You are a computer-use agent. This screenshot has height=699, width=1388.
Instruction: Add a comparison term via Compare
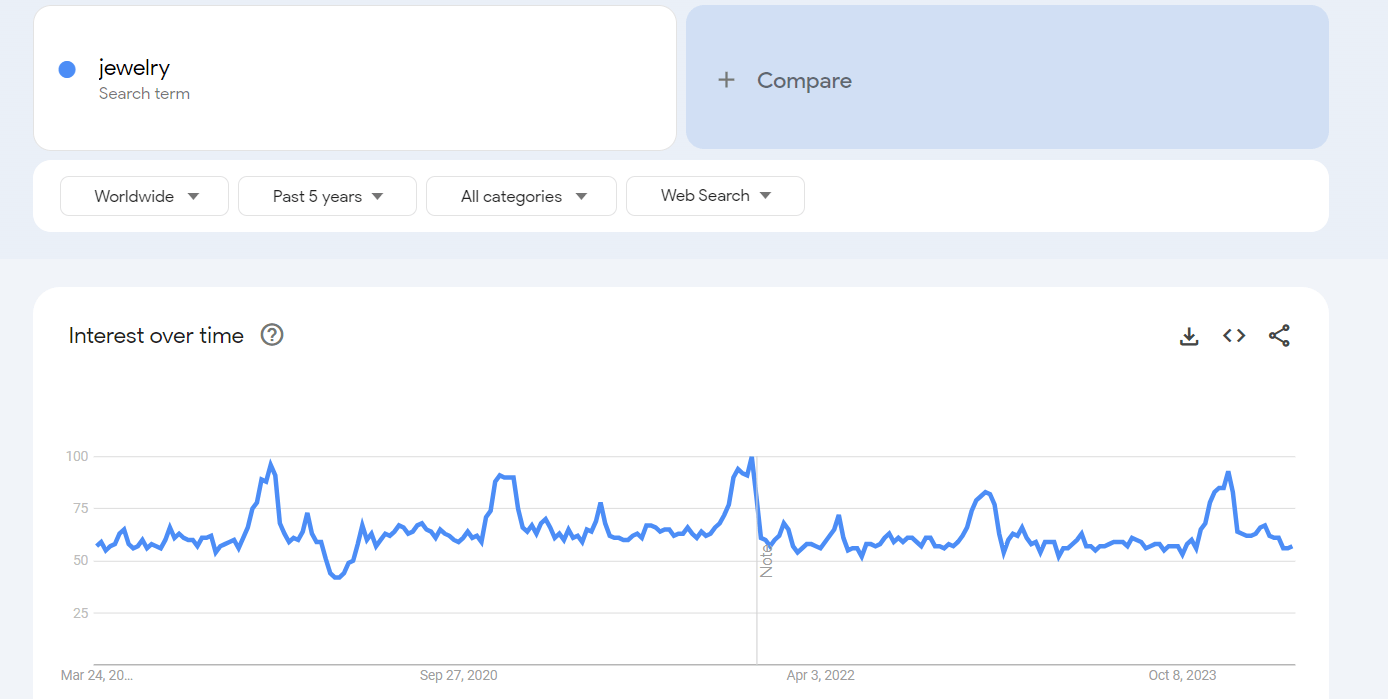1007,77
